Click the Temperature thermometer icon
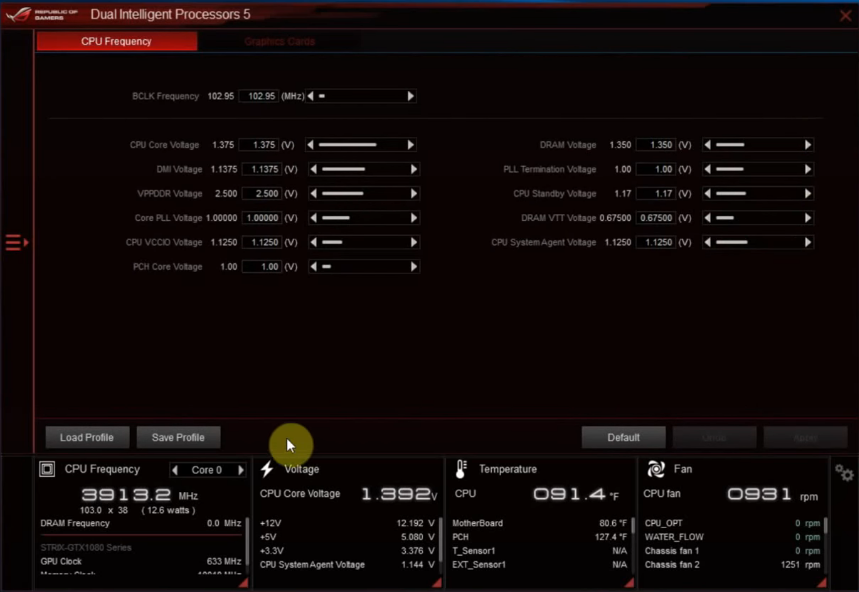 tap(461, 469)
